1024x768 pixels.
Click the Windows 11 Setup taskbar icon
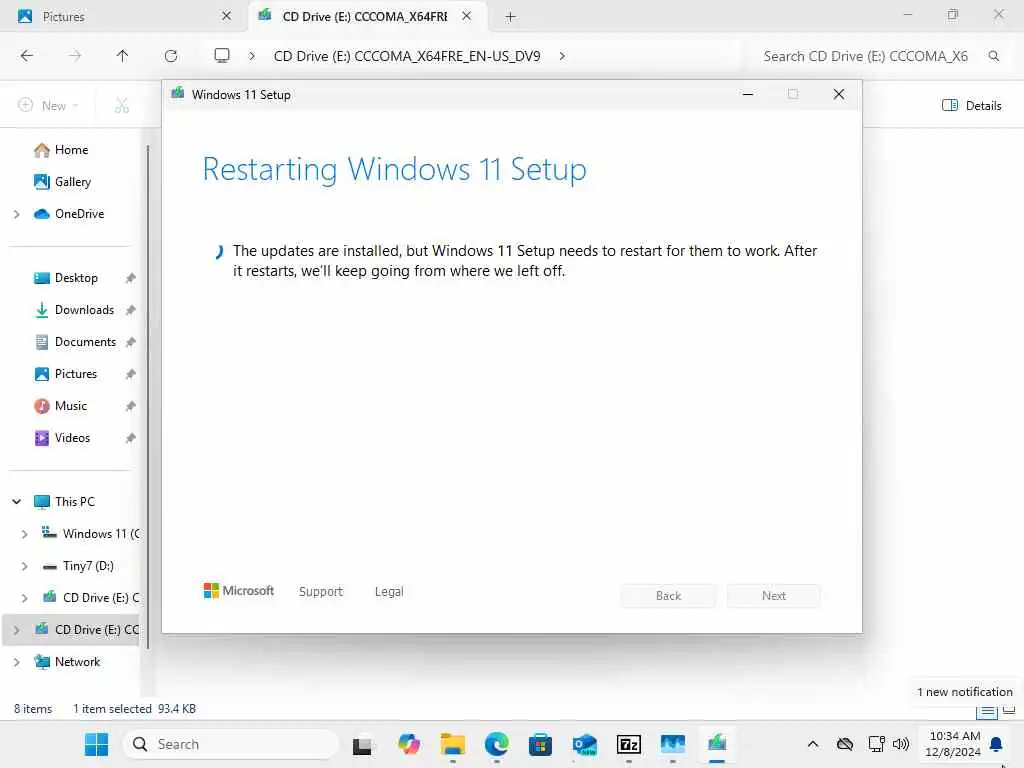(x=717, y=744)
